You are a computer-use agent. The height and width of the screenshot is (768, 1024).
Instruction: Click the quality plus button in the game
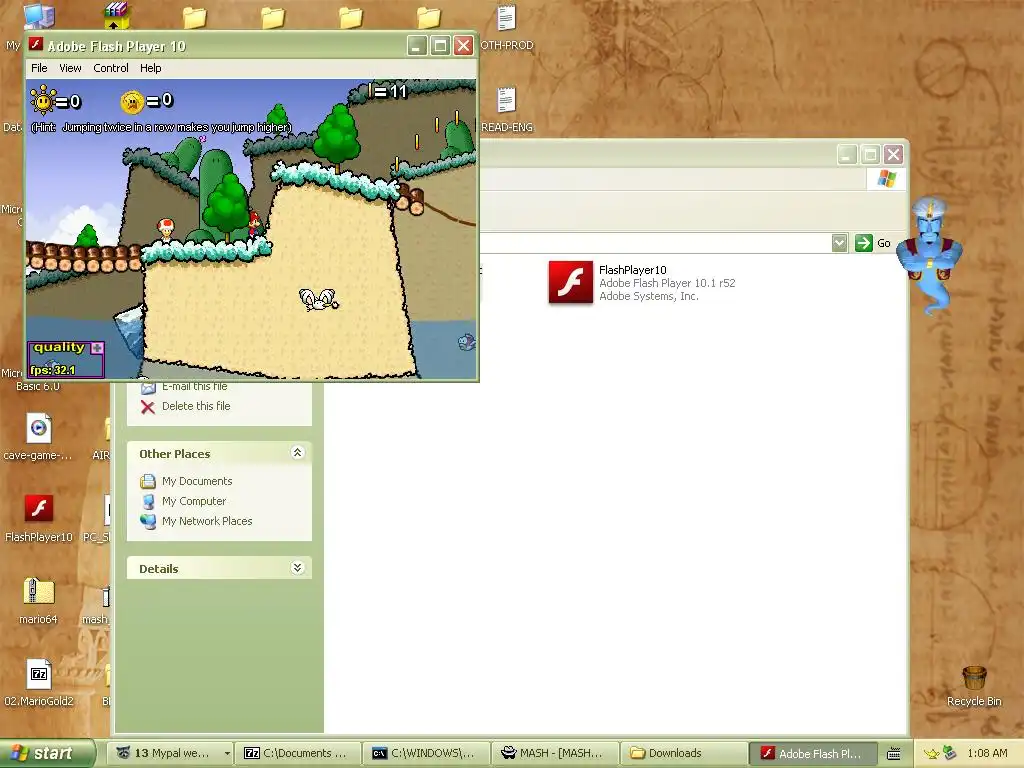97,347
